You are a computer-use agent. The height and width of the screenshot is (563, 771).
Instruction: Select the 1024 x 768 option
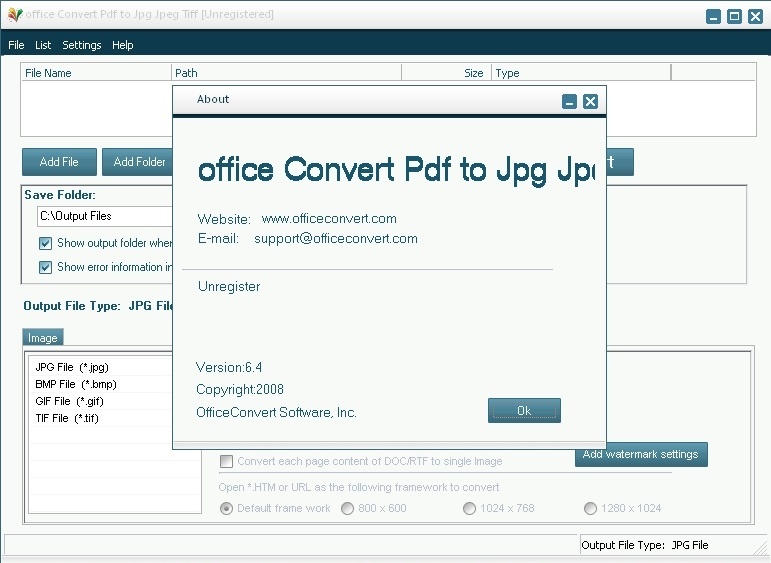[x=469, y=508]
